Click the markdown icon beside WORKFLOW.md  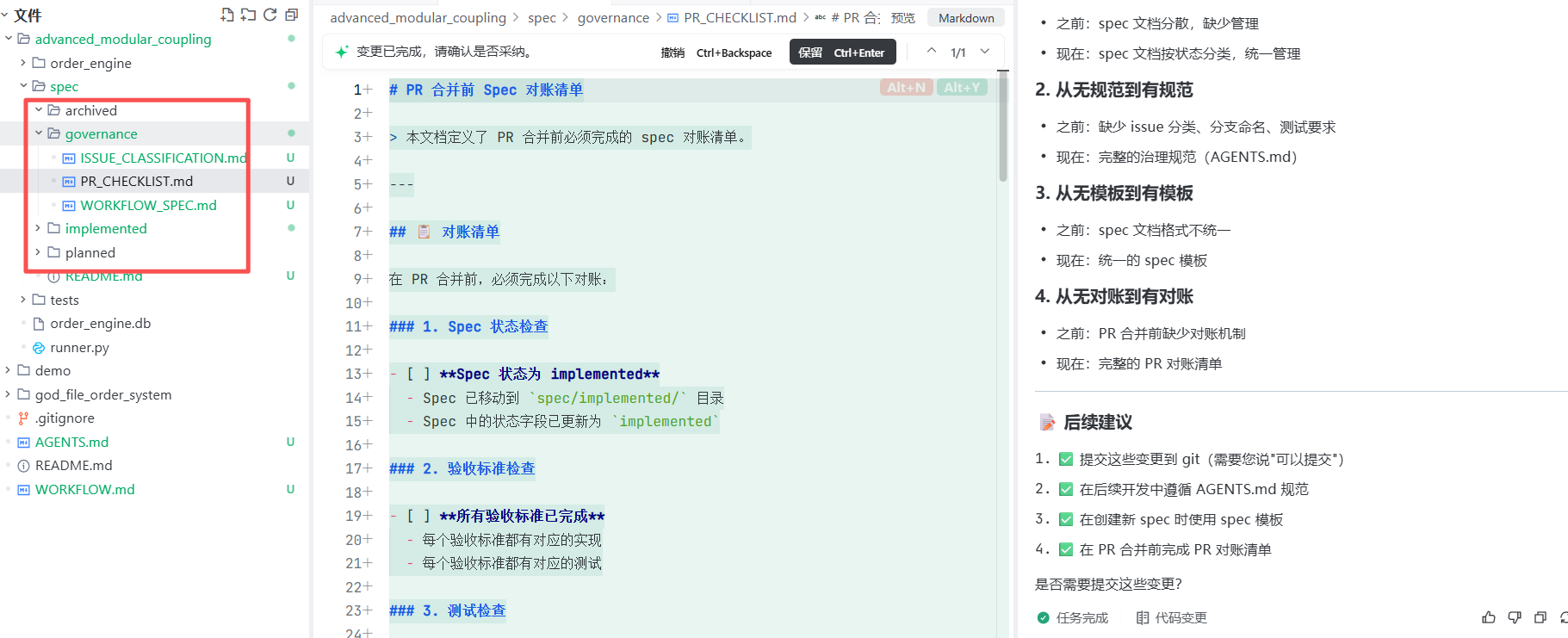(x=24, y=490)
